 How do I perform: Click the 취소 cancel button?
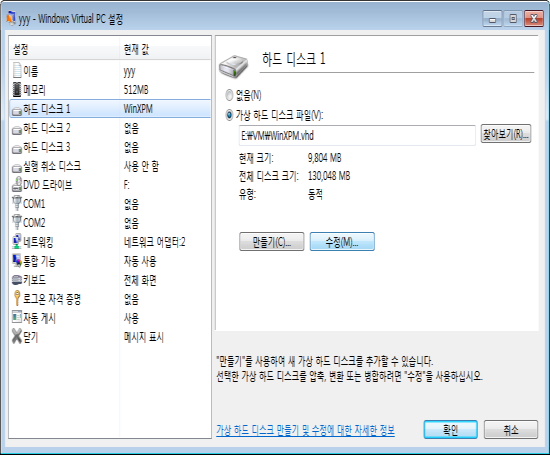[x=511, y=429]
